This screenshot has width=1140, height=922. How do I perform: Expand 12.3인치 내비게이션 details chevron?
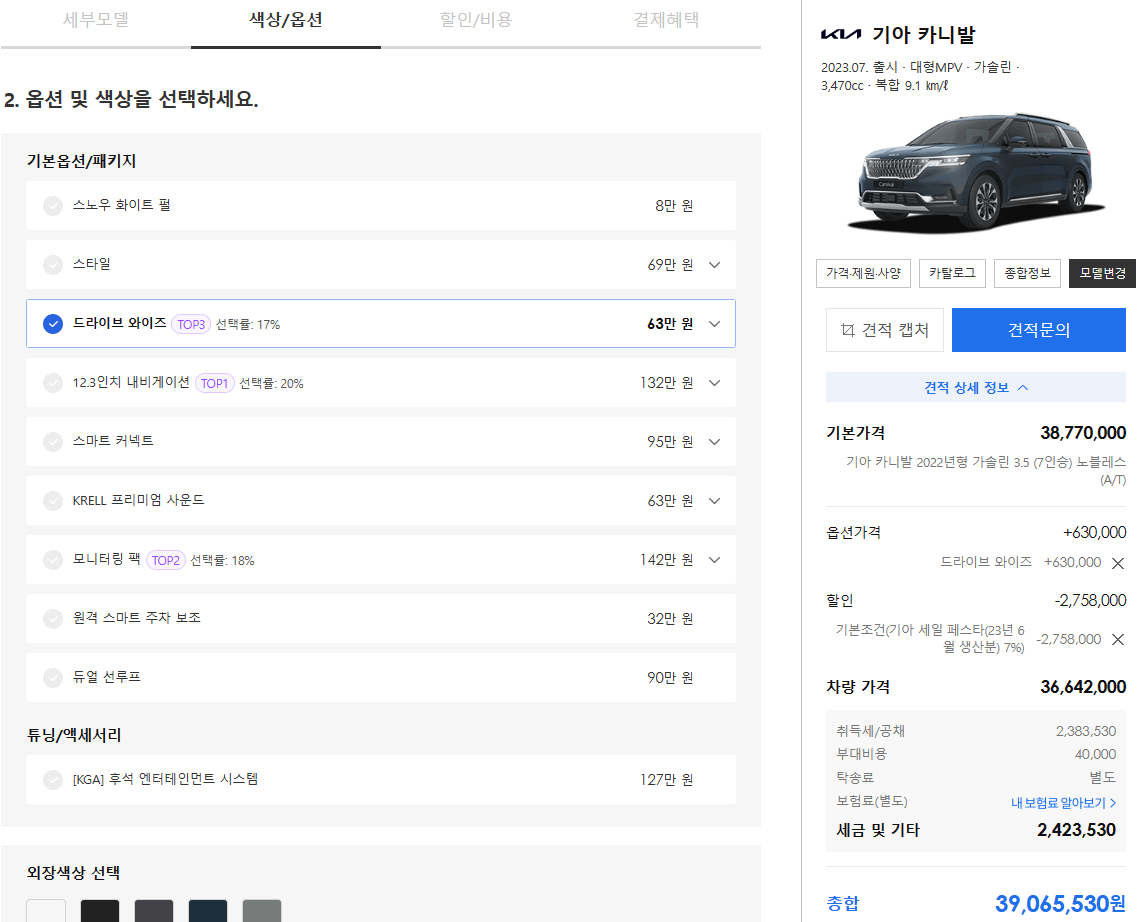(715, 382)
